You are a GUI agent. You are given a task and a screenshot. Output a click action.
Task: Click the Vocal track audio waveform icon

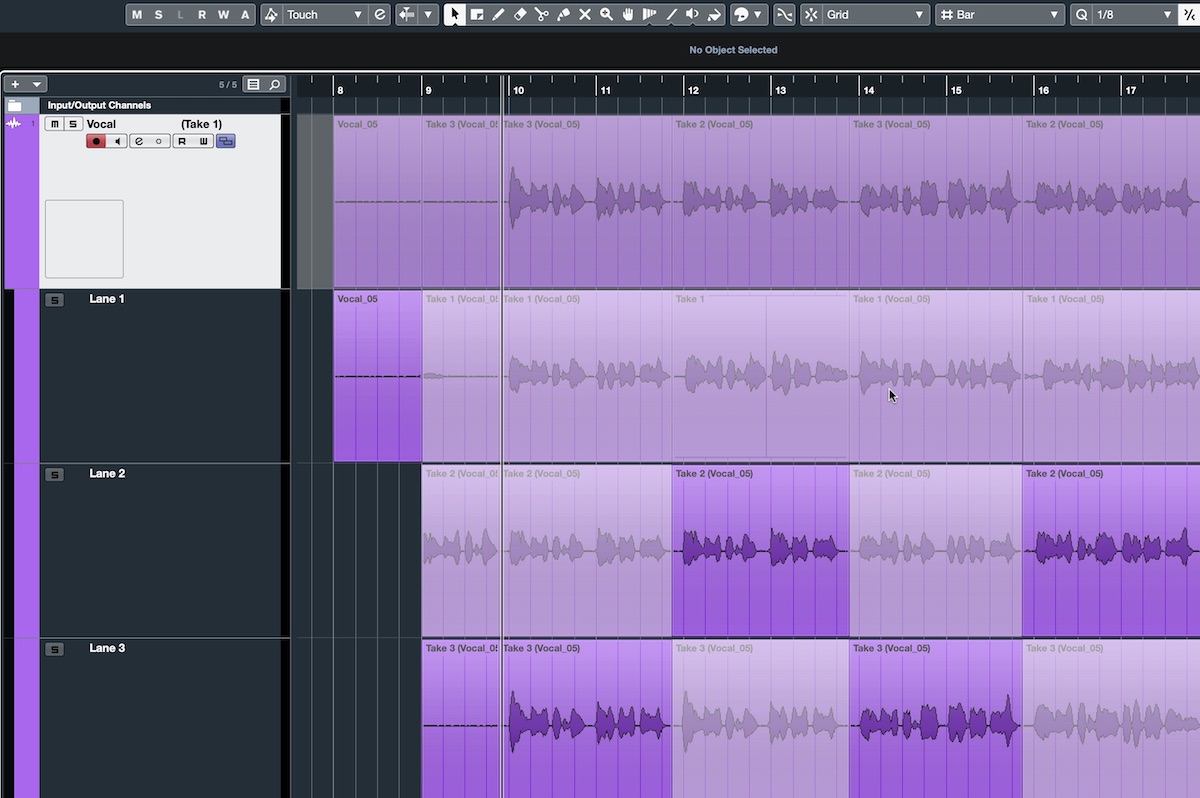point(14,124)
